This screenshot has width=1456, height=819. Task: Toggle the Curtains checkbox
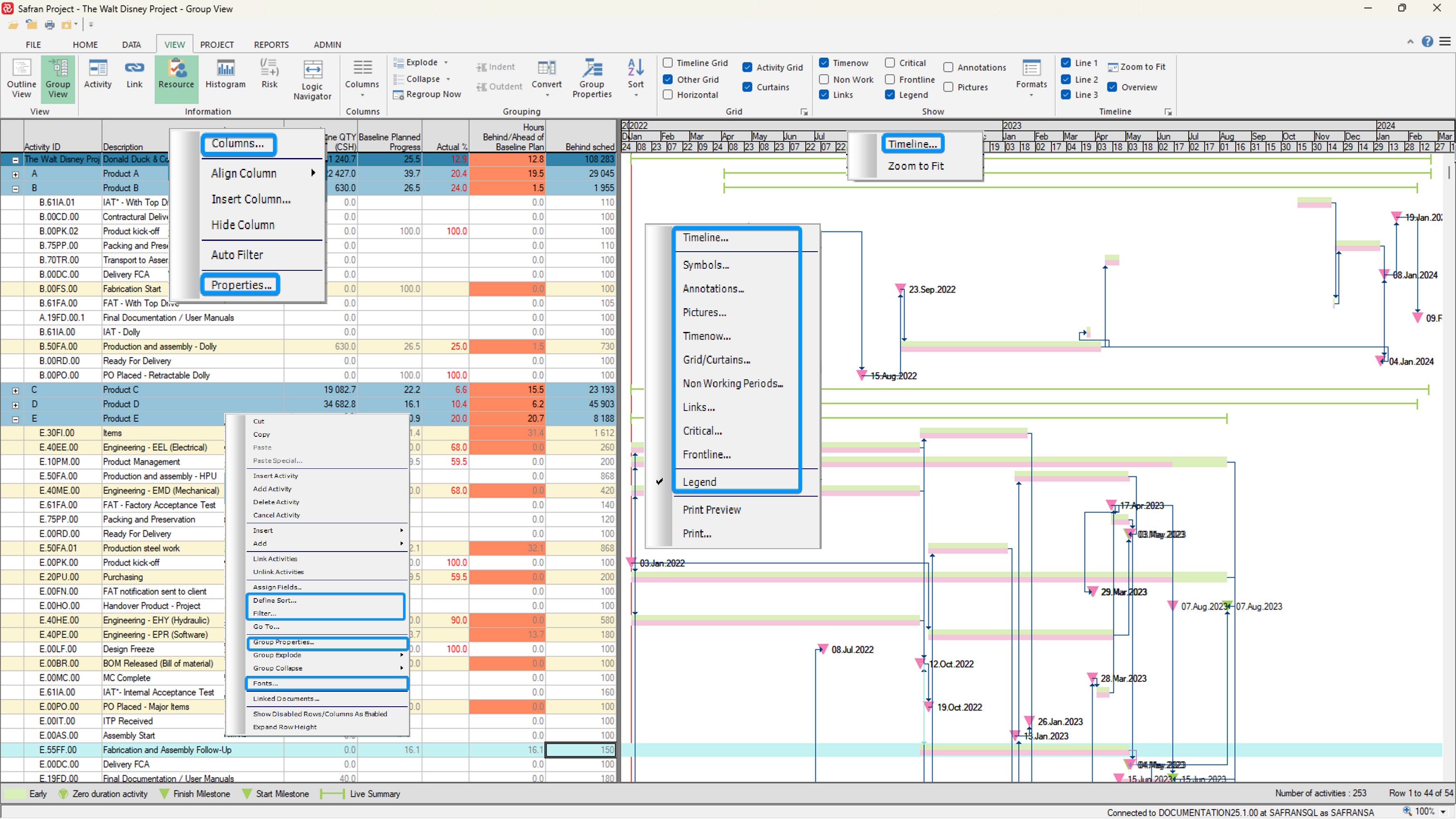coord(747,87)
